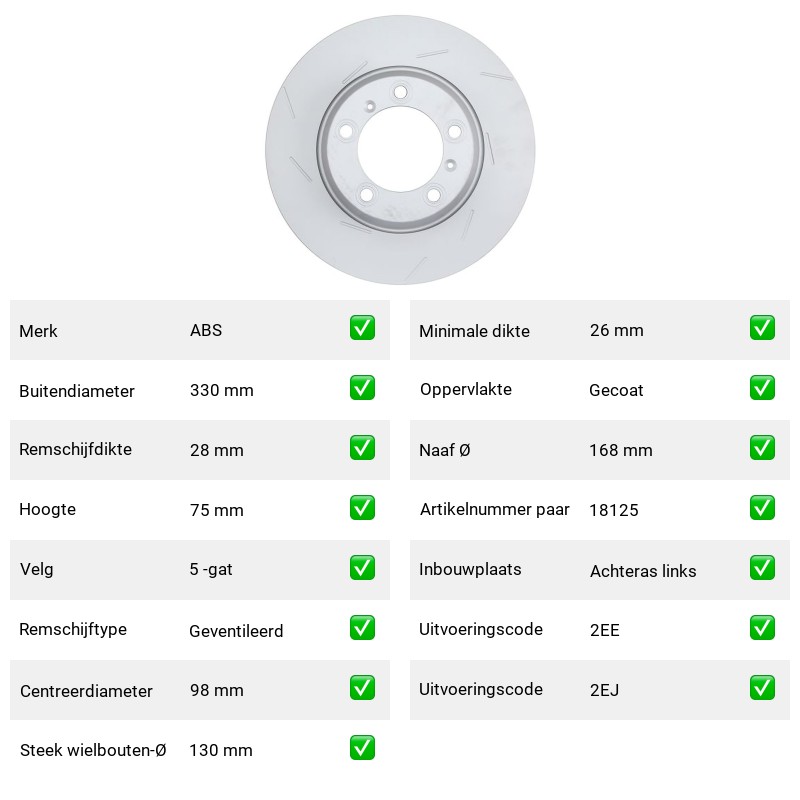Click the Uitvoeringscode 2EJ value text
The image size is (800, 800).
click(605, 690)
